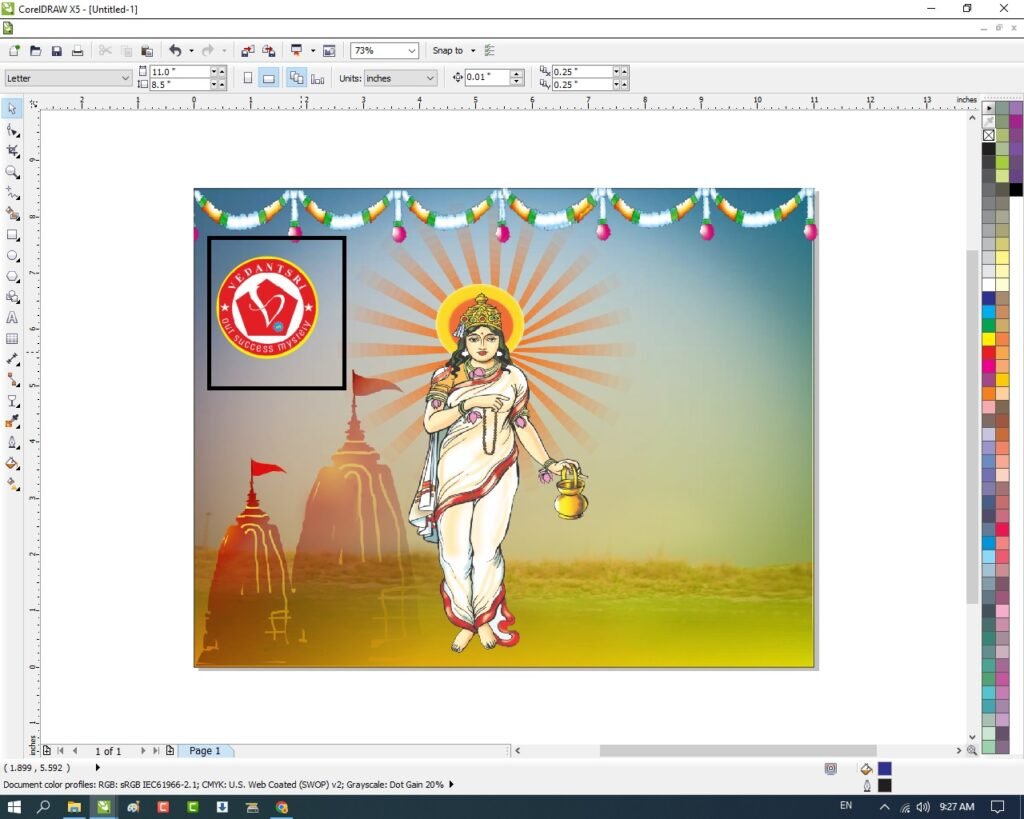Image resolution: width=1024 pixels, height=819 pixels.
Task: Save the document with the floppy icon
Action: click(57, 50)
